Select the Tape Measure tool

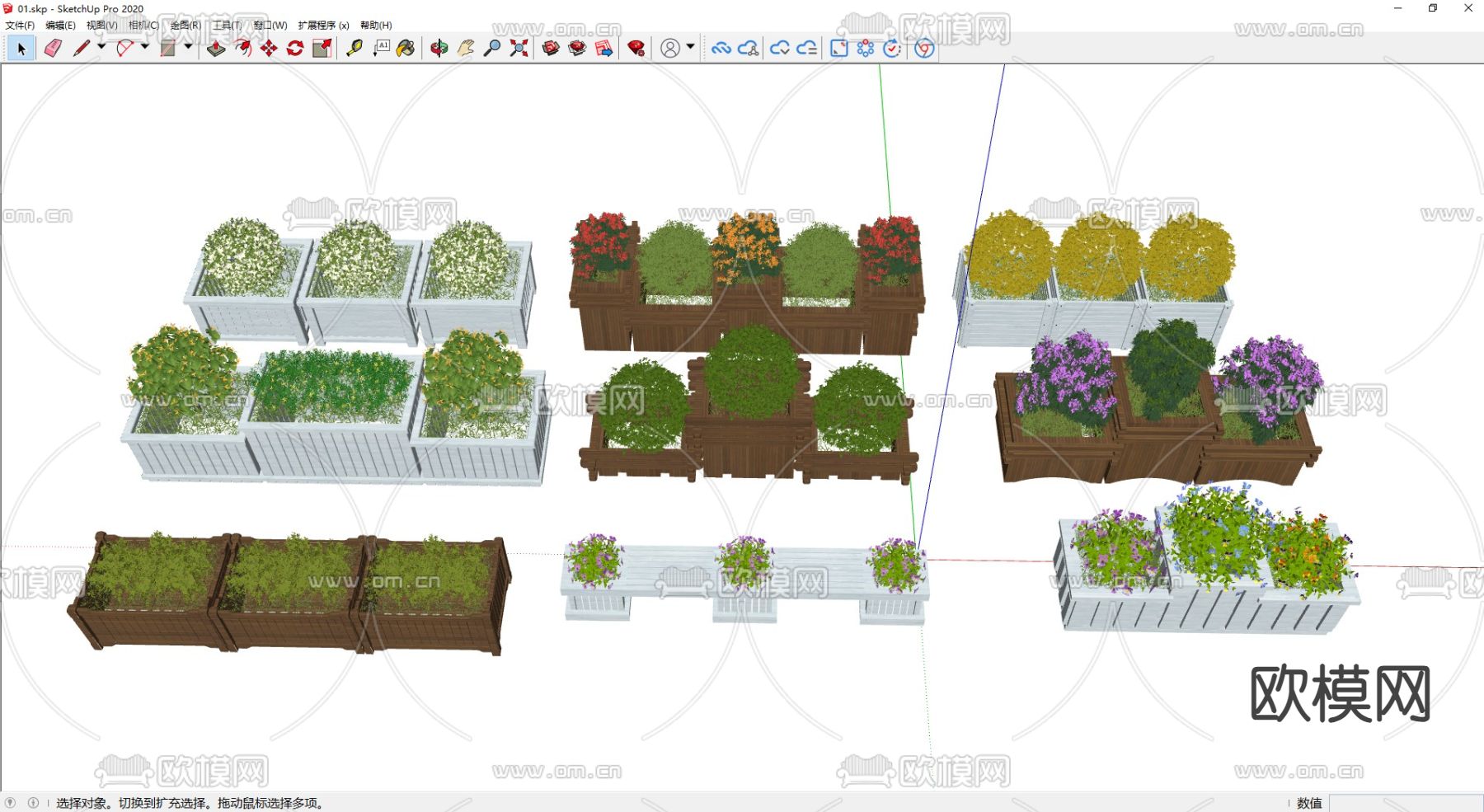355,49
